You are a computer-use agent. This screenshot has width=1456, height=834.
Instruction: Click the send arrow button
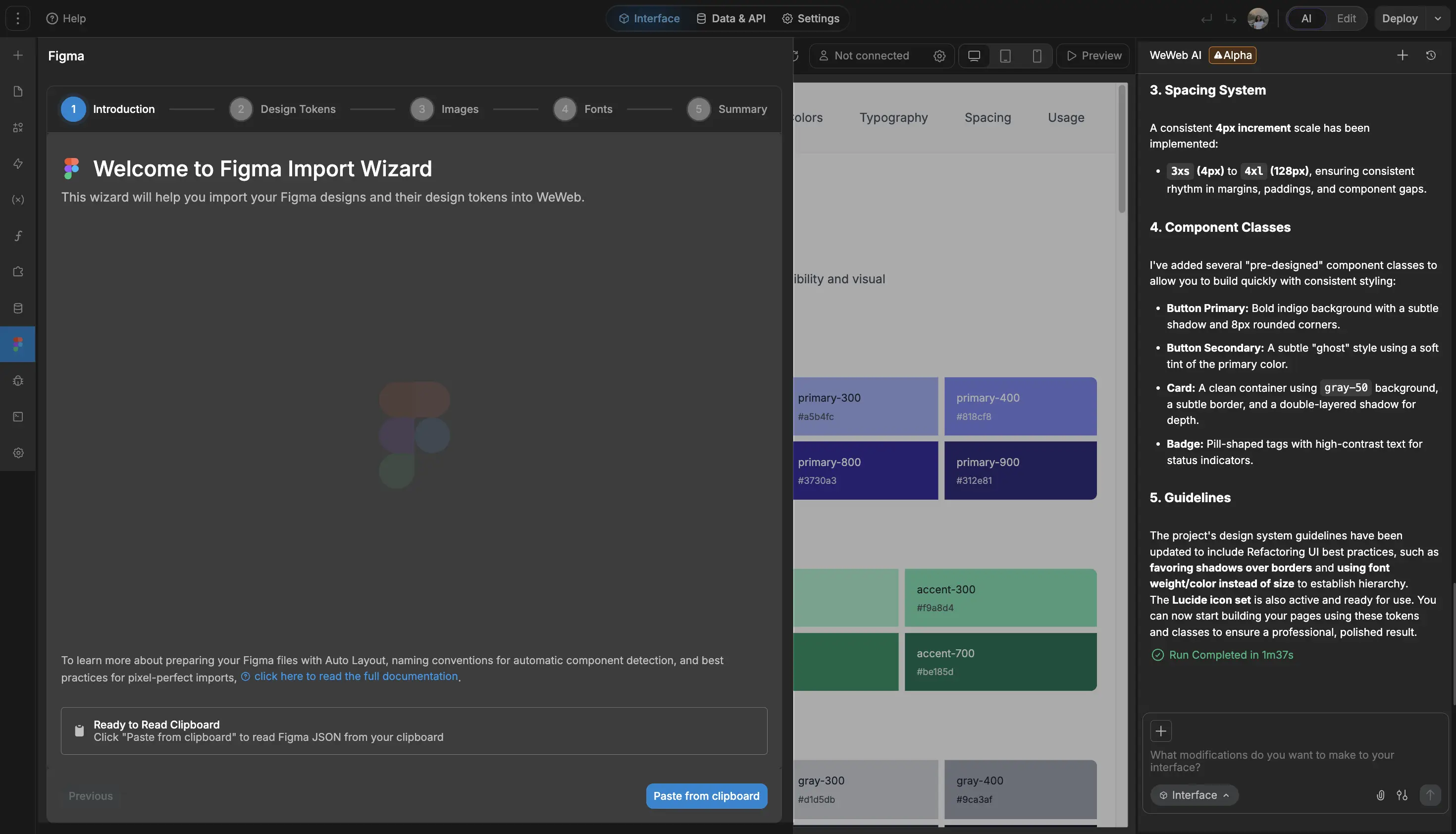(1430, 795)
